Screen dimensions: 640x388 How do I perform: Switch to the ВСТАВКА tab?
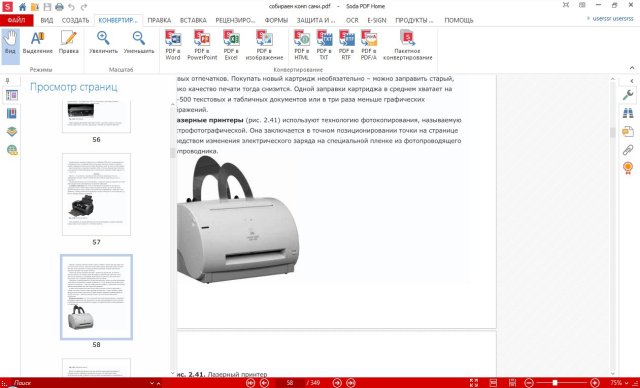(x=193, y=20)
